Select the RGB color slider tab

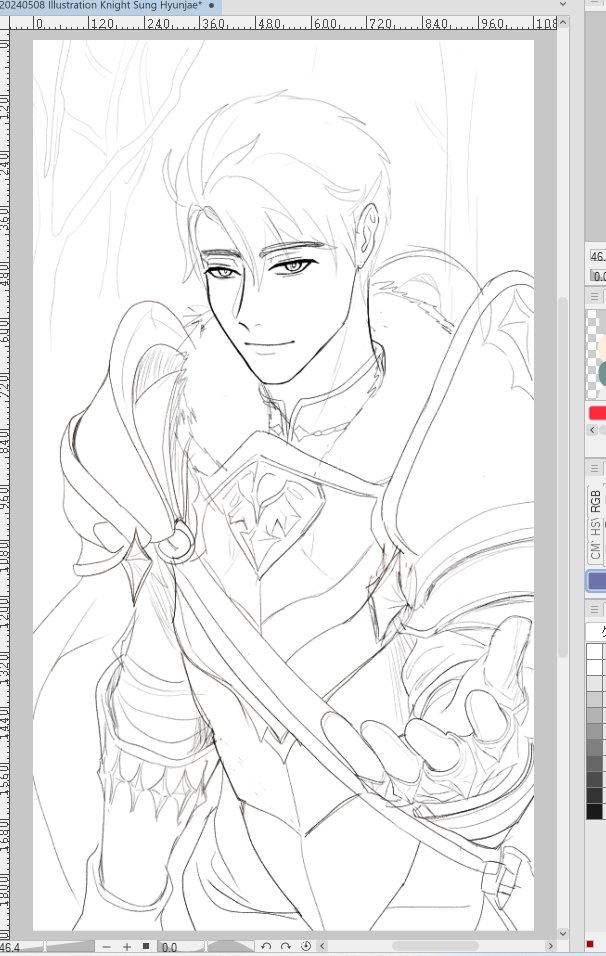[596, 501]
